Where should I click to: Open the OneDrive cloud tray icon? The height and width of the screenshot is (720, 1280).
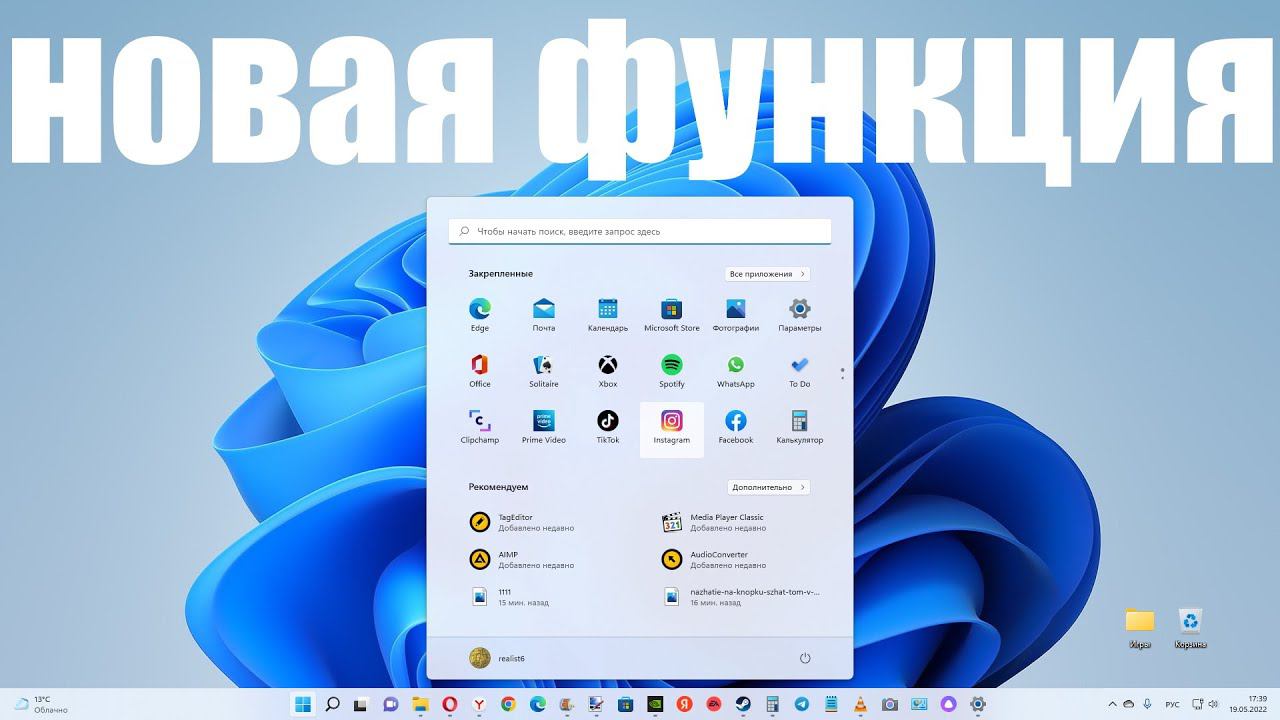coord(1129,704)
